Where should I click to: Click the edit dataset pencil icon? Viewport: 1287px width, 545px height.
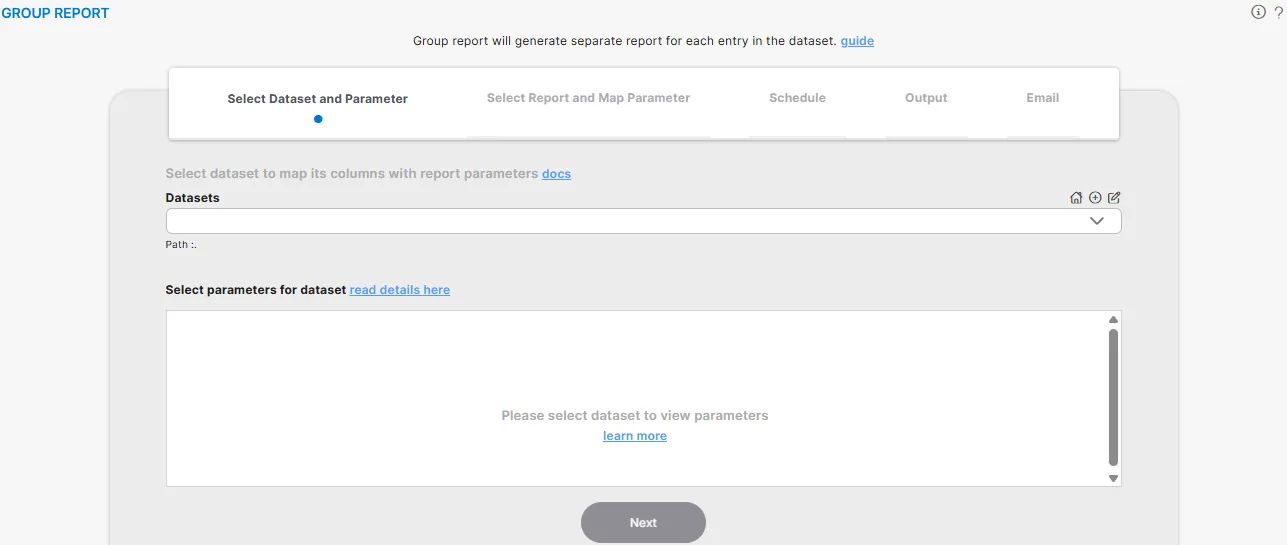(x=1114, y=198)
